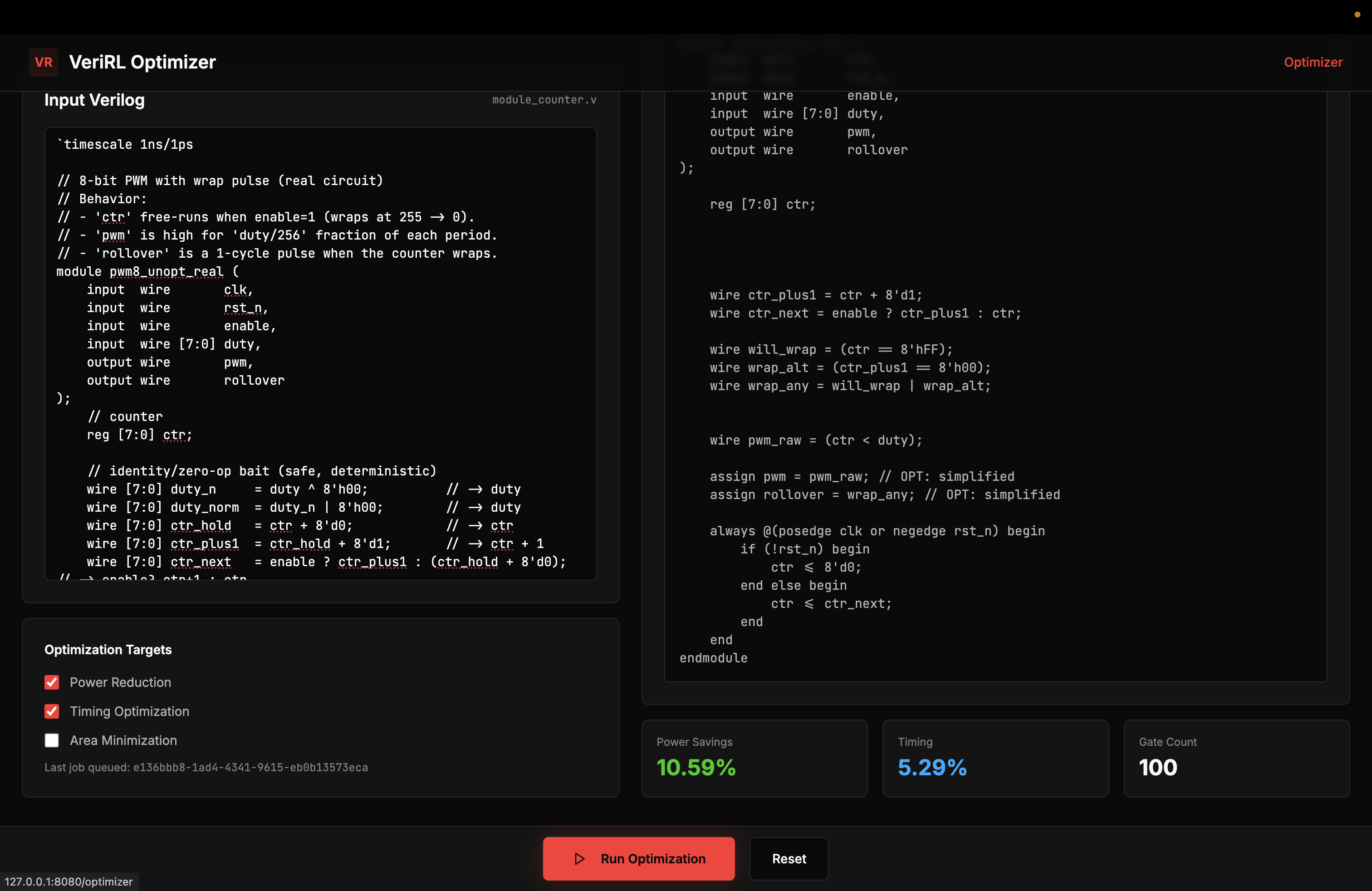This screenshot has width=1372, height=891.
Task: Click the VR logo icon
Action: [x=43, y=62]
